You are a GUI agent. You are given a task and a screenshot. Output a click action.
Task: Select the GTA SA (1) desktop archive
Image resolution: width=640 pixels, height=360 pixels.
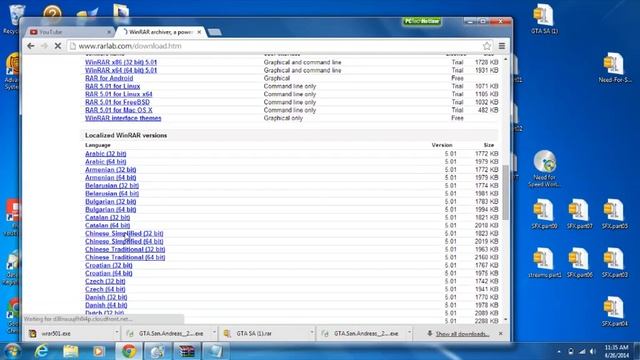tap(544, 19)
